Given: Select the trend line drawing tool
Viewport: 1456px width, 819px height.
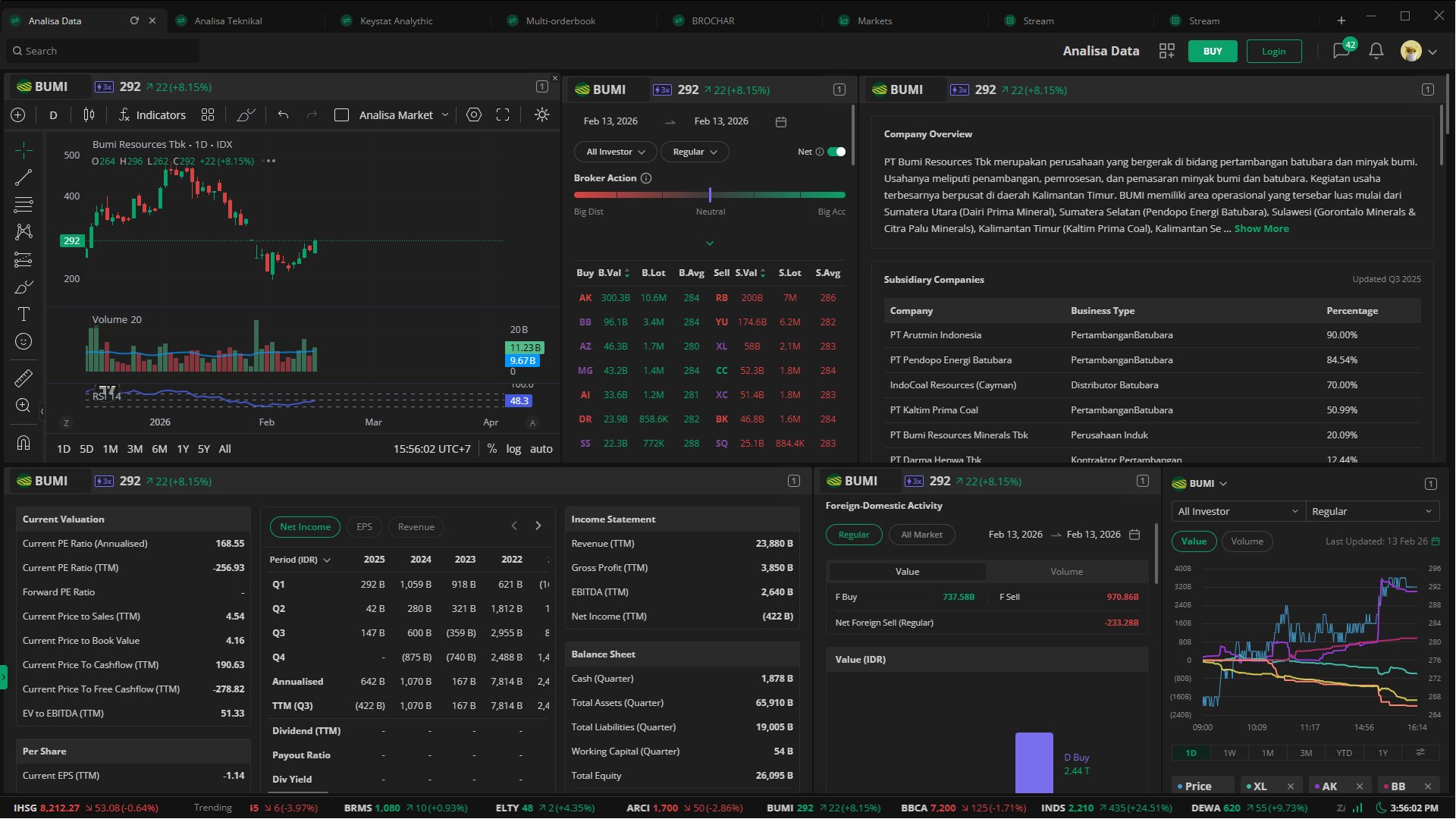Looking at the screenshot, I should click(24, 177).
